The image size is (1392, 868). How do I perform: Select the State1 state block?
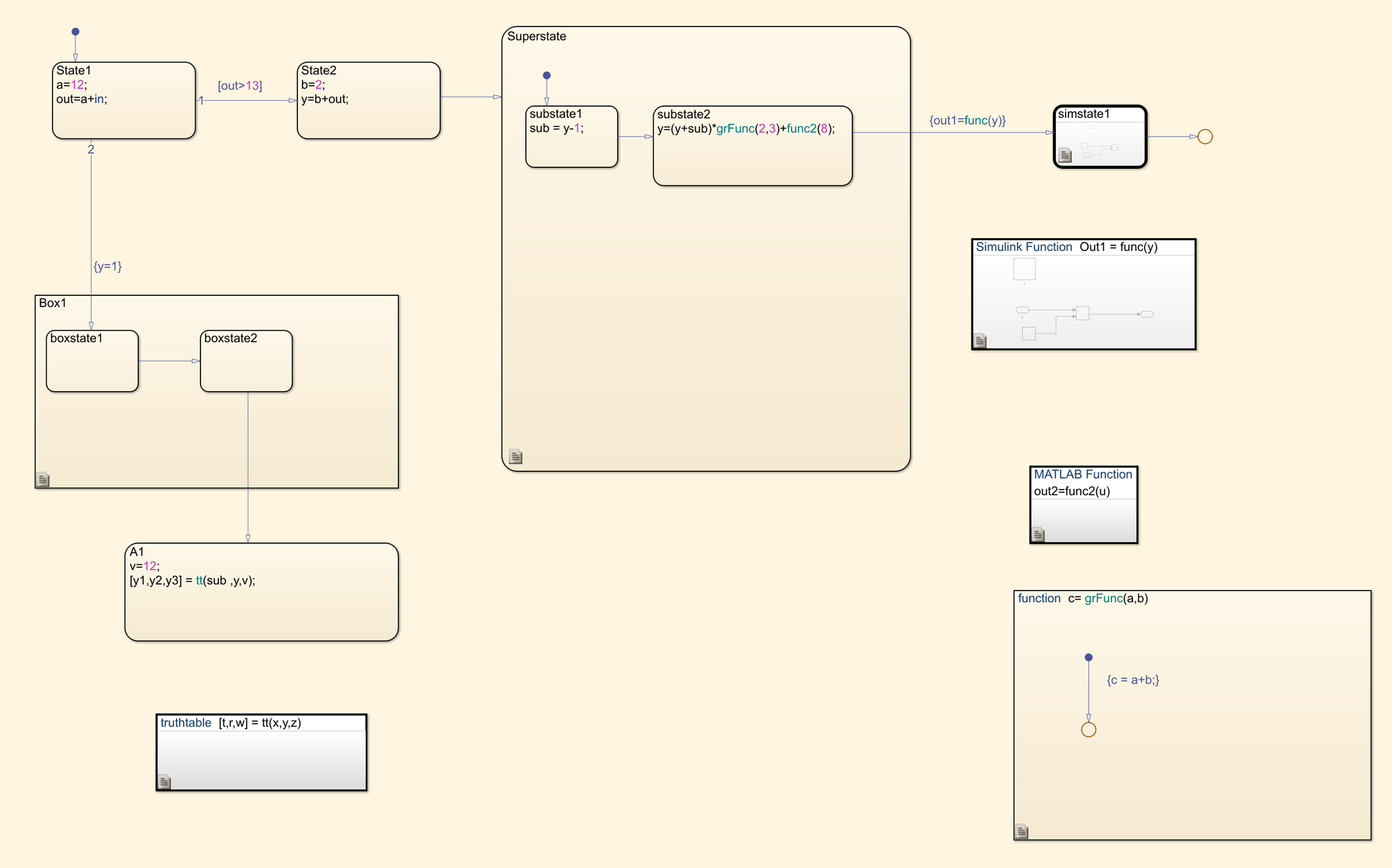[124, 100]
